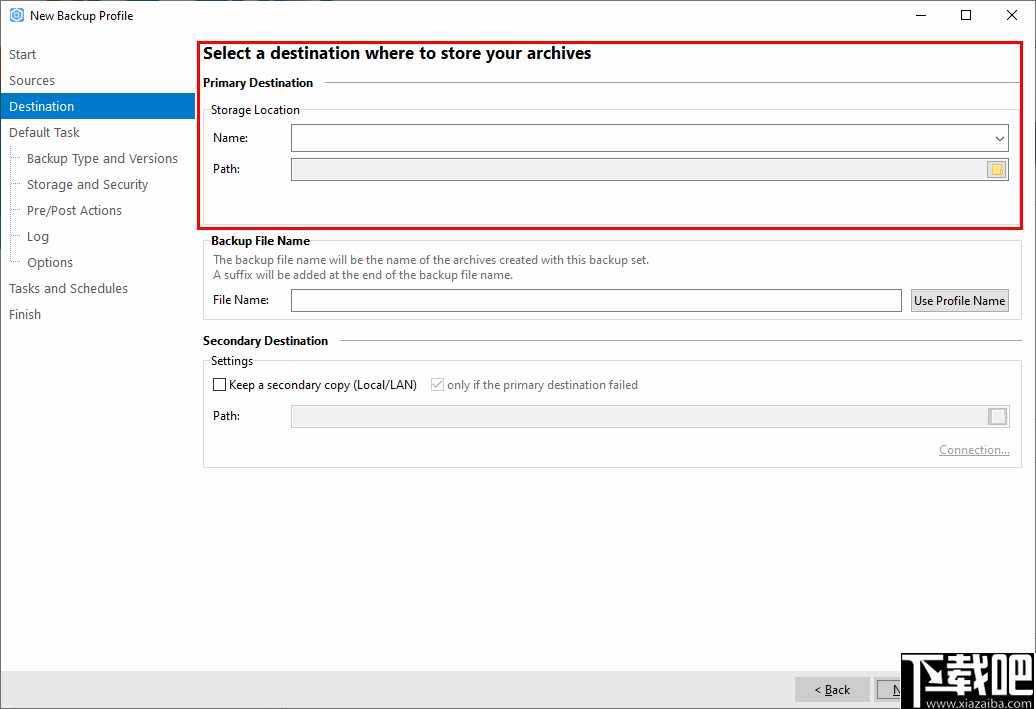Open Backup Type and Versions
1036x709 pixels.
click(x=102, y=159)
